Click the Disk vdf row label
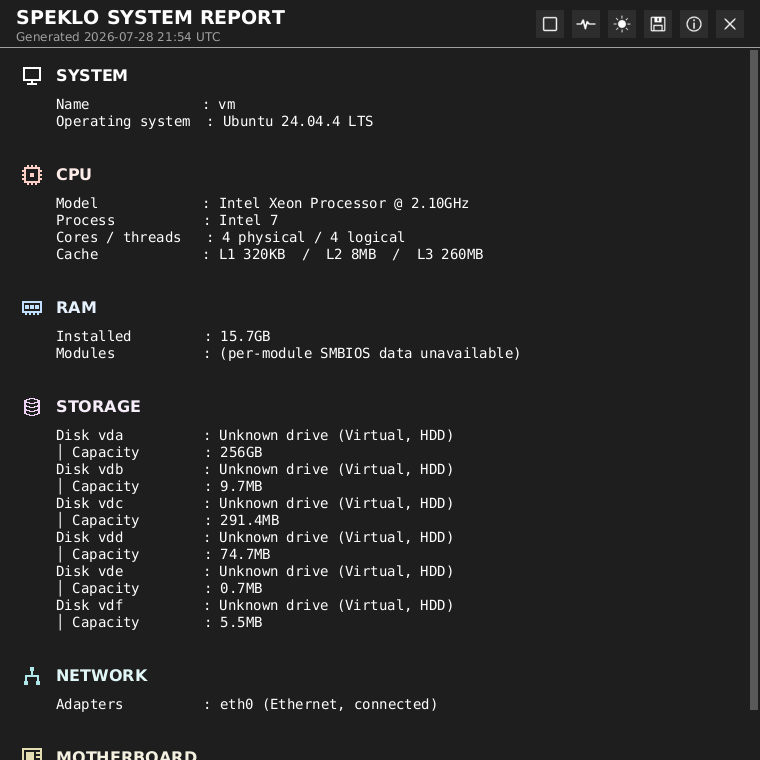The height and width of the screenshot is (760, 760). click(x=90, y=605)
